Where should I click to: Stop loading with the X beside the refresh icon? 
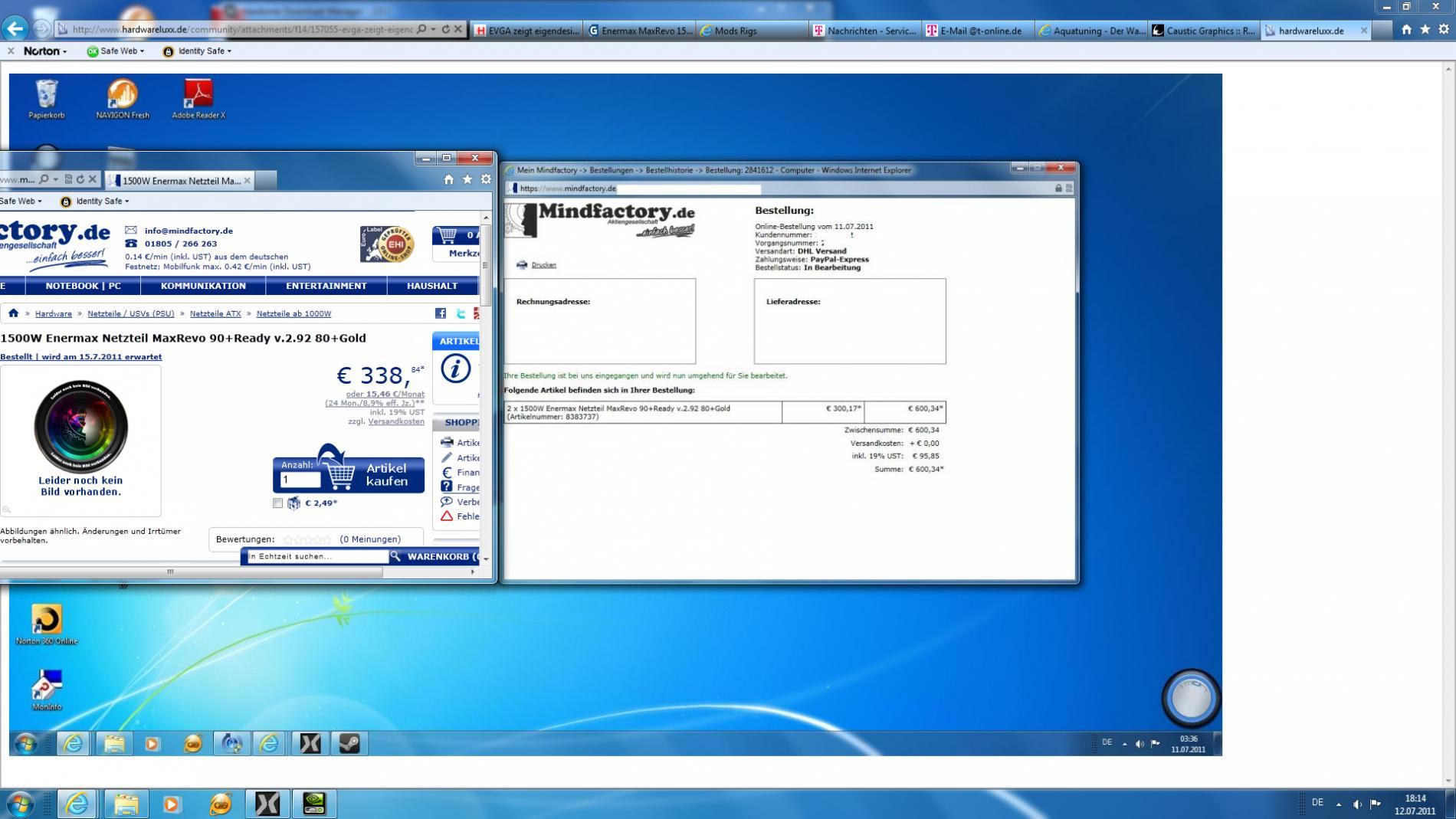(458, 29)
